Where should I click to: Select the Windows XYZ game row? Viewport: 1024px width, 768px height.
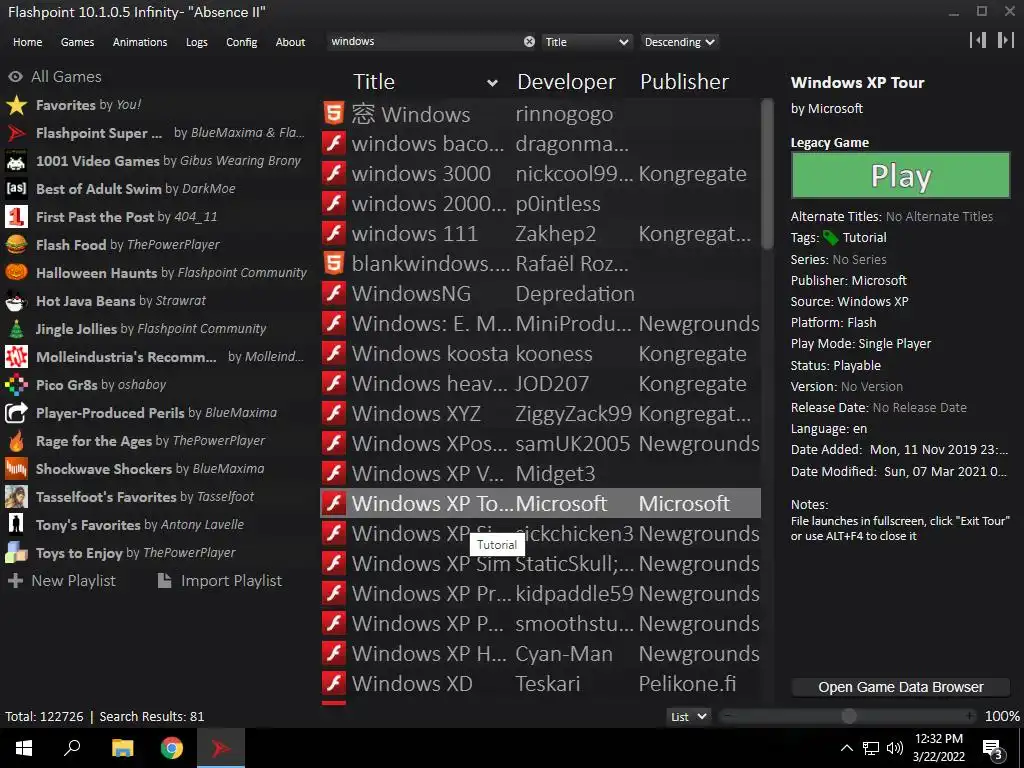click(540, 413)
